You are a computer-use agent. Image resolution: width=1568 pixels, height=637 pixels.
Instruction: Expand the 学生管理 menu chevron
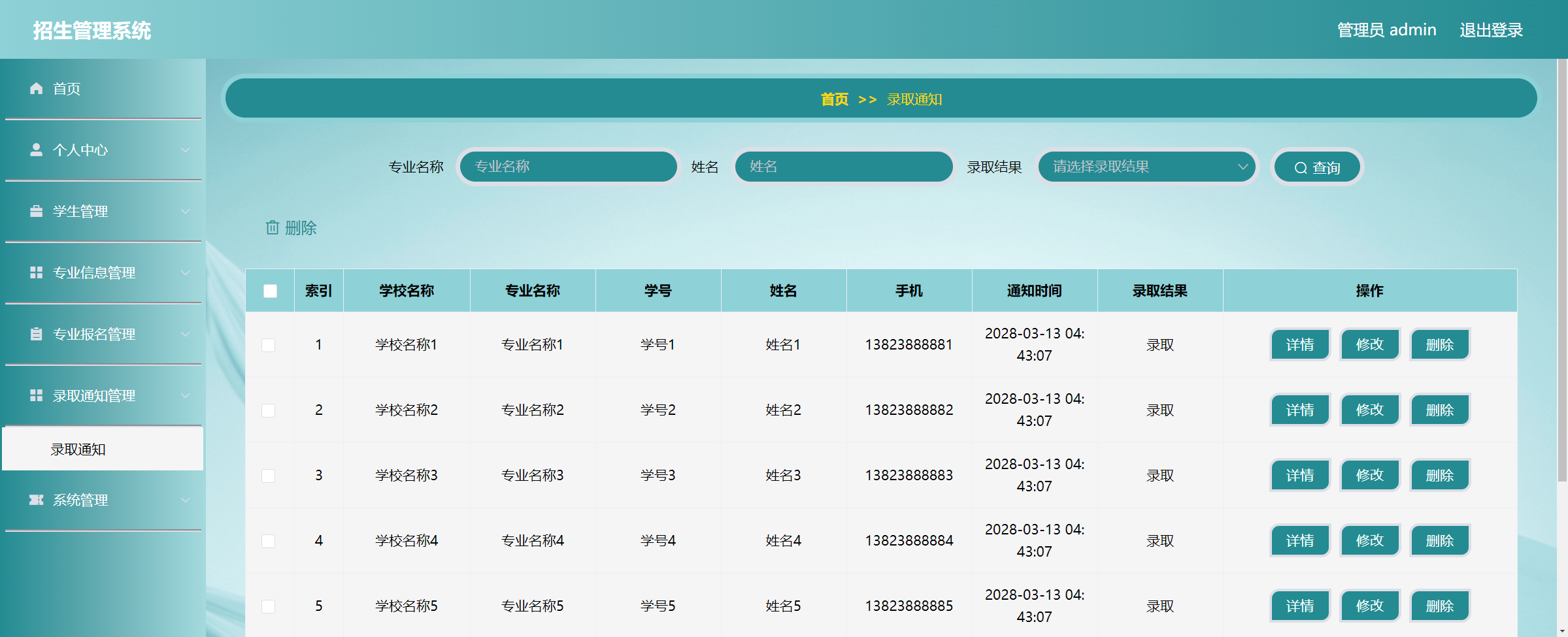(x=186, y=211)
